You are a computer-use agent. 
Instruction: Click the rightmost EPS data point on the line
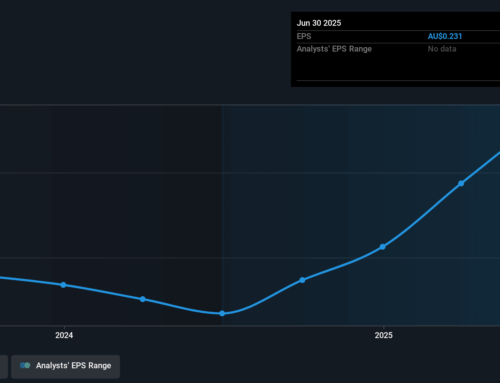click(461, 183)
